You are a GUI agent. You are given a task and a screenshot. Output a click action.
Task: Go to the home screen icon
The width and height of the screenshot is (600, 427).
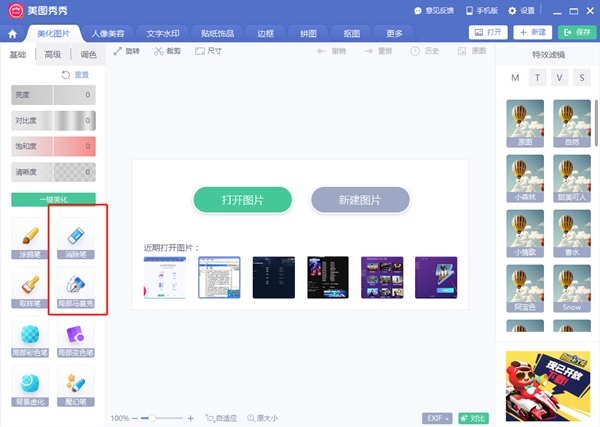pyautogui.click(x=12, y=34)
